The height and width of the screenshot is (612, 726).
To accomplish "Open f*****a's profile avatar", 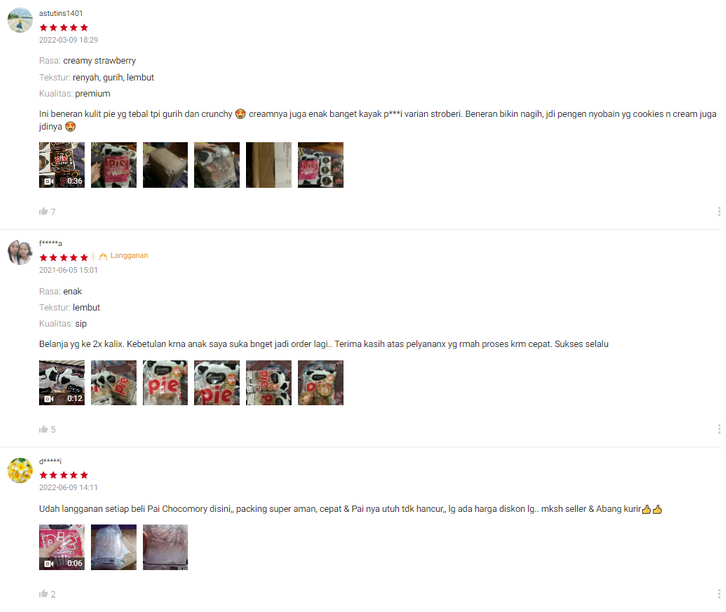I will point(20,252).
